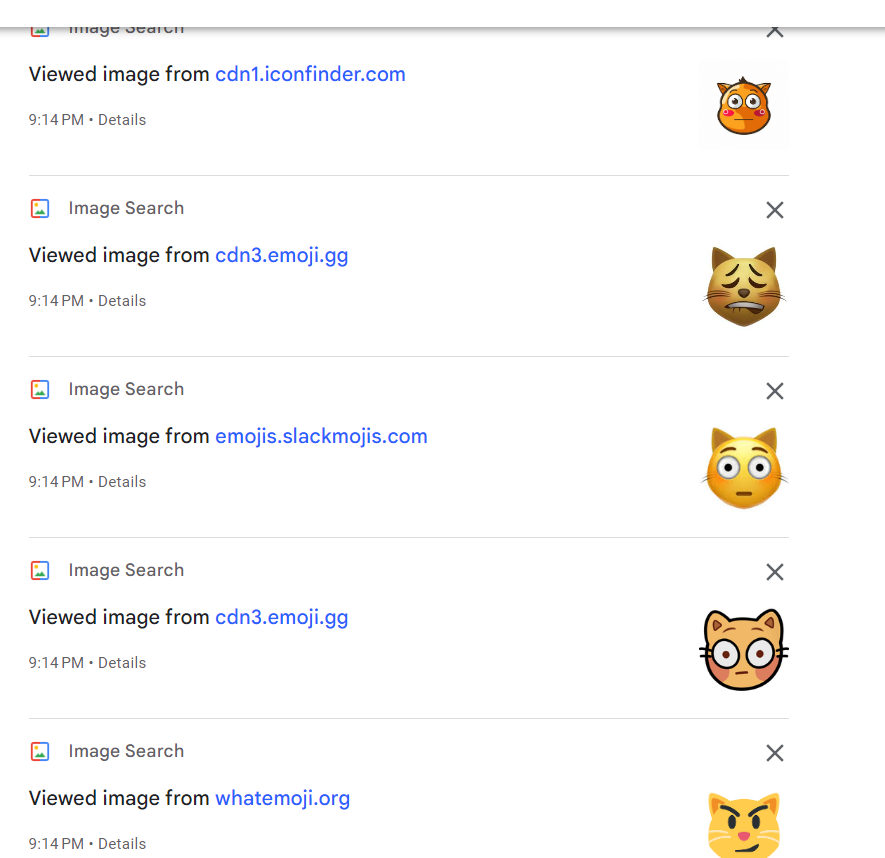Open the weary cat emoji thumbnail
The image size is (885, 858).
tap(744, 287)
